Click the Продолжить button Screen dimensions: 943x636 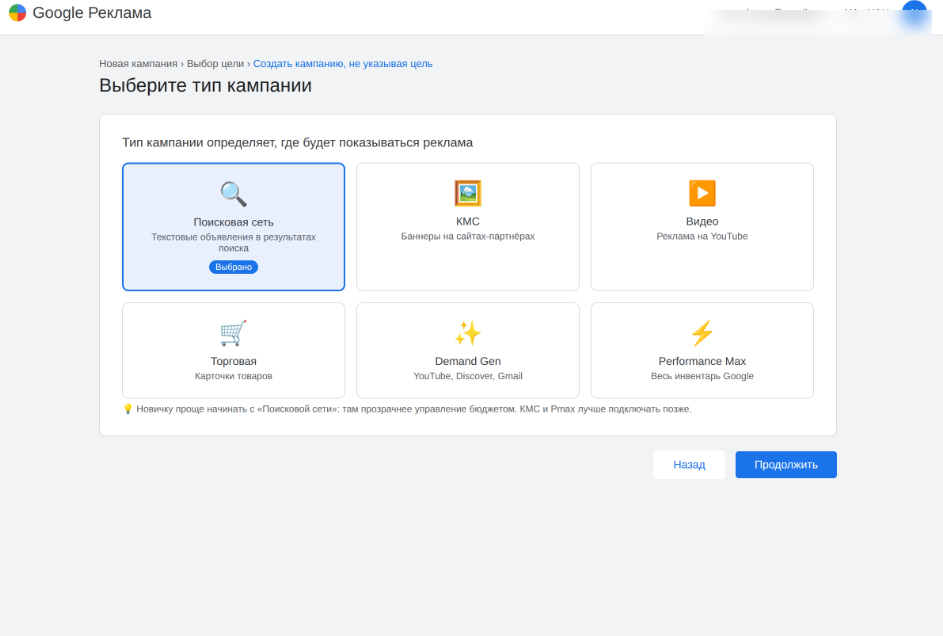pyautogui.click(x=786, y=465)
